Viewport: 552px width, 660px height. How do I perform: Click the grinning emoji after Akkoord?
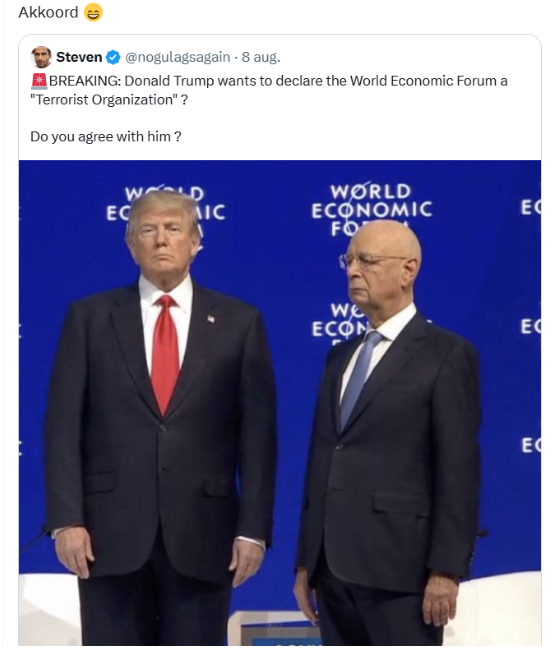click(93, 13)
